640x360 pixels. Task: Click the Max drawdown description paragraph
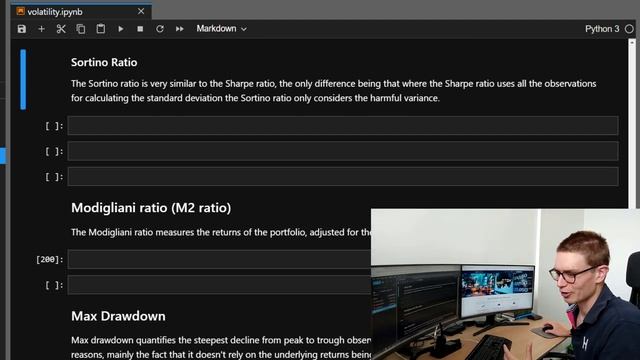point(221,347)
